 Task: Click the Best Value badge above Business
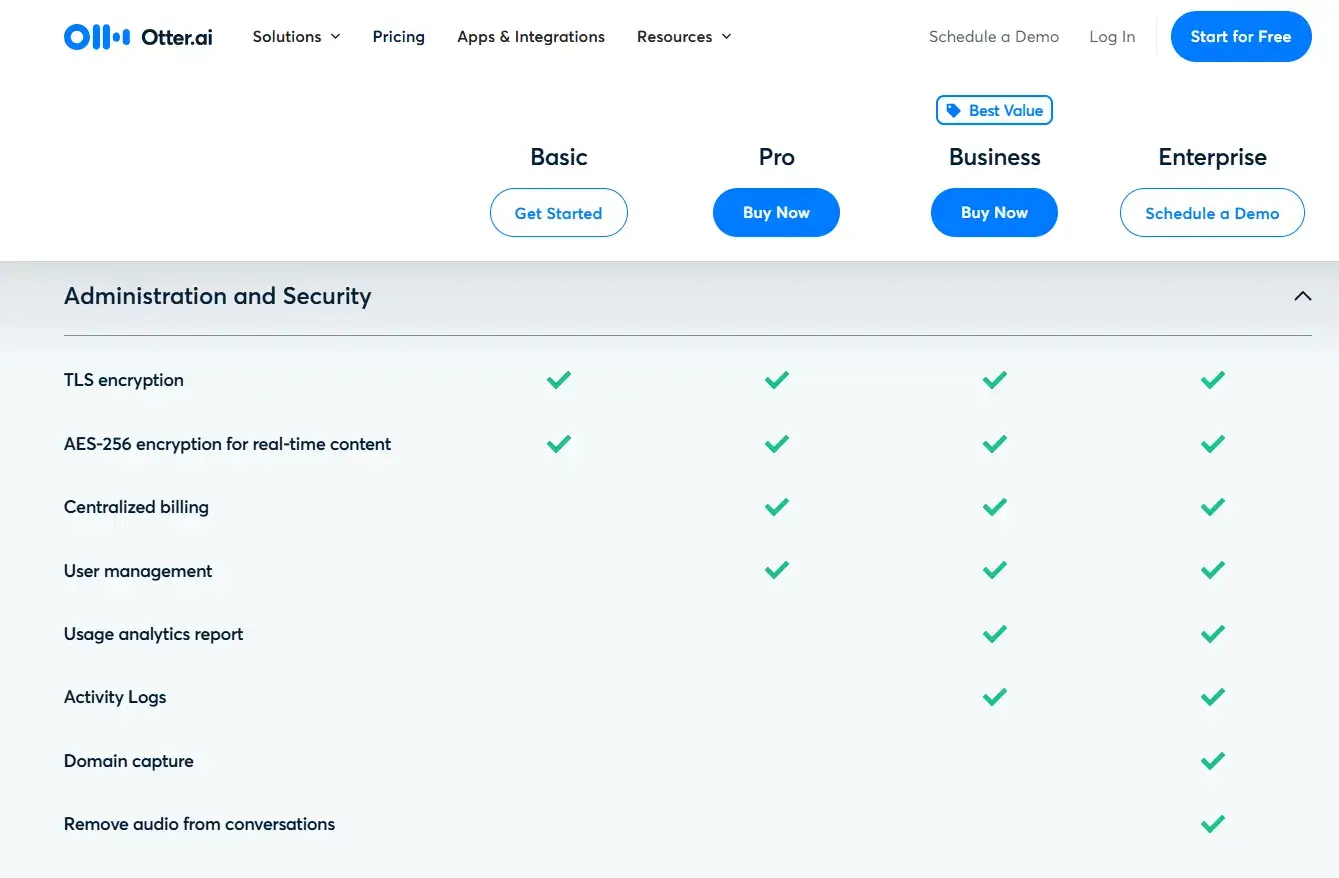point(994,110)
